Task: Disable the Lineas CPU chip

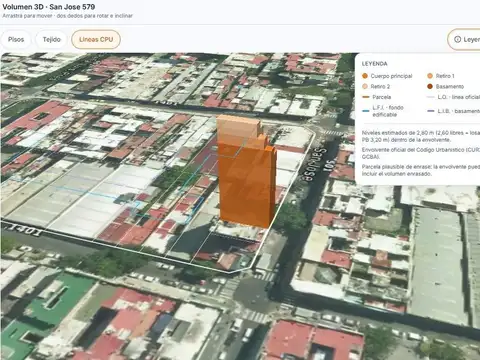Action: coord(96,39)
